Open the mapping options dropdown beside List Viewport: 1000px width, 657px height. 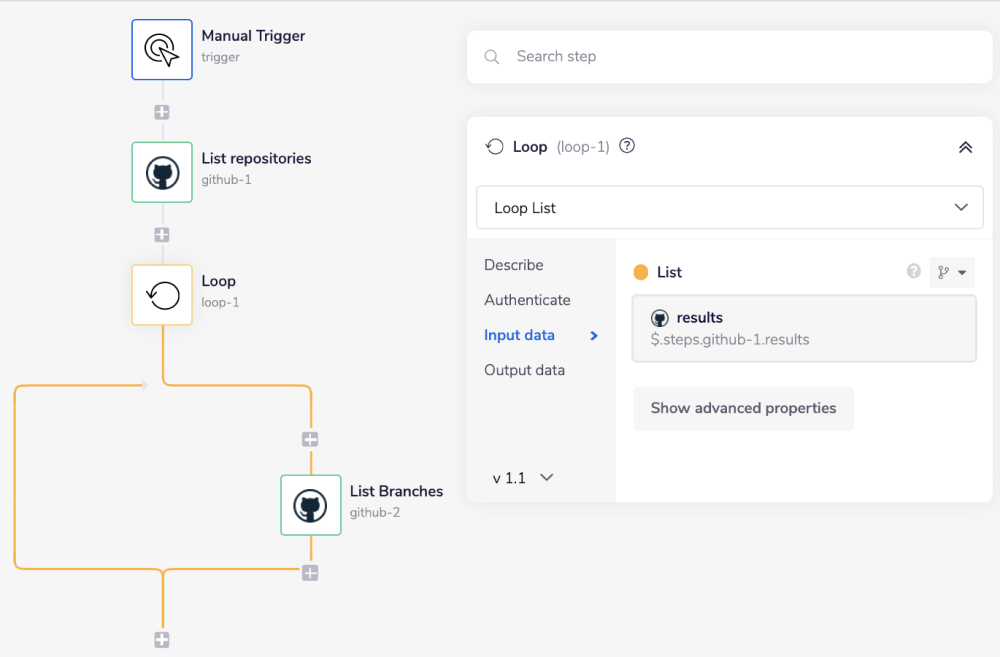[x=952, y=271]
